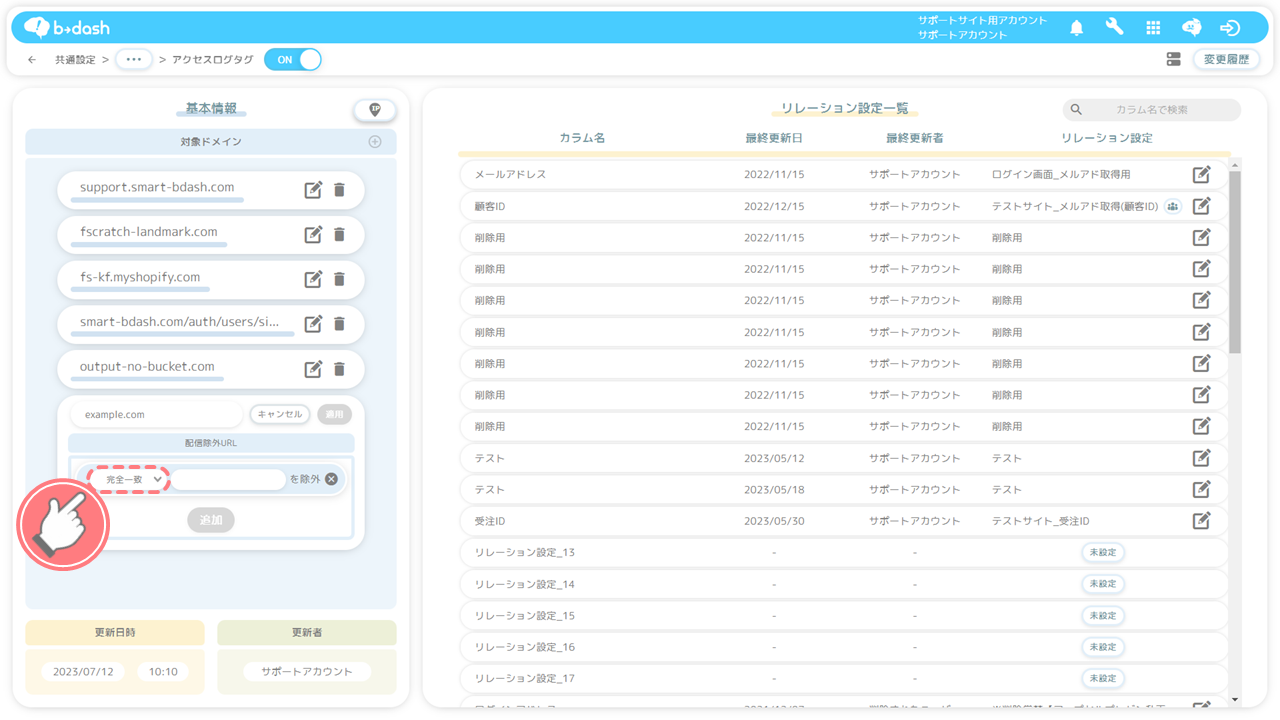Click the 2023/07/12 update date
The image size is (1280, 720).
point(83,672)
